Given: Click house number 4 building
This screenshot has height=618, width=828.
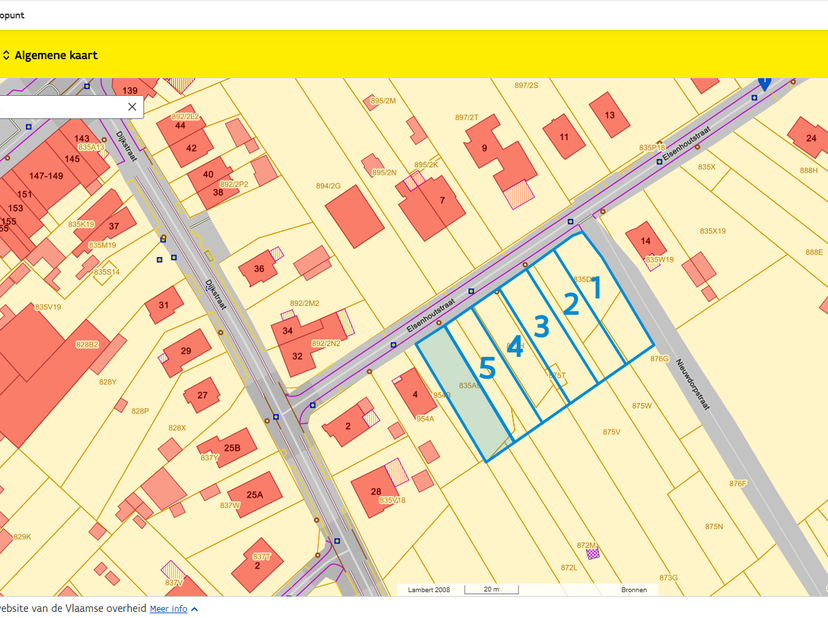Looking at the screenshot, I should pyautogui.click(x=415, y=395).
